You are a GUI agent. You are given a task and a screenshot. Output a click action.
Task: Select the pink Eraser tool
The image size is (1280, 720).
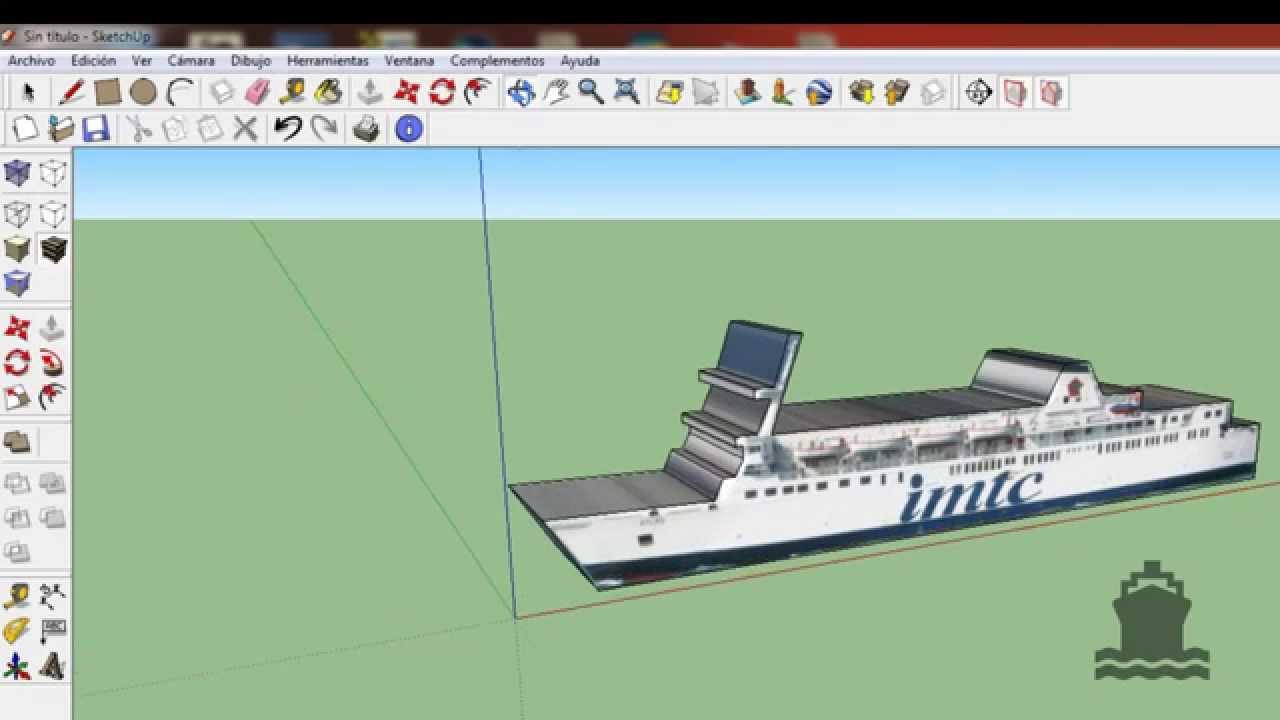coord(257,92)
